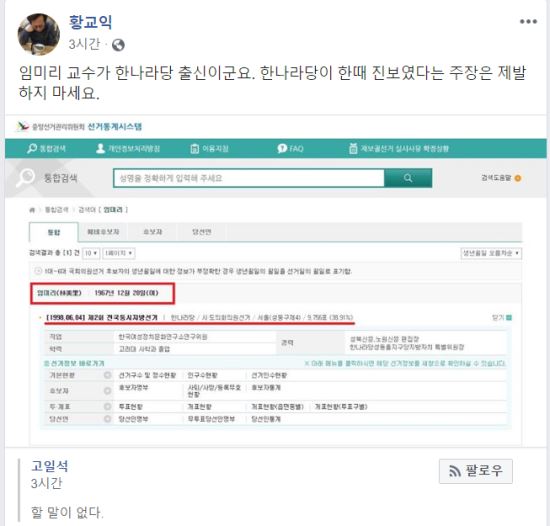Screen dimensions: 550x526
Task: Collapse the election record with 닫기
Action: pyautogui.click(x=502, y=318)
